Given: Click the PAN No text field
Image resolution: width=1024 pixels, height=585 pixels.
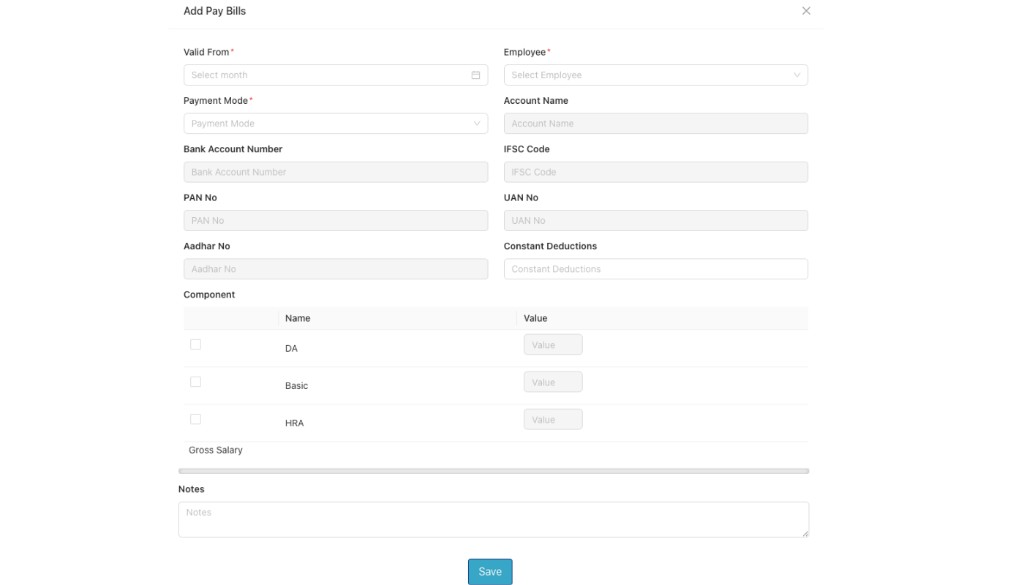Looking at the screenshot, I should click(x=335, y=219).
